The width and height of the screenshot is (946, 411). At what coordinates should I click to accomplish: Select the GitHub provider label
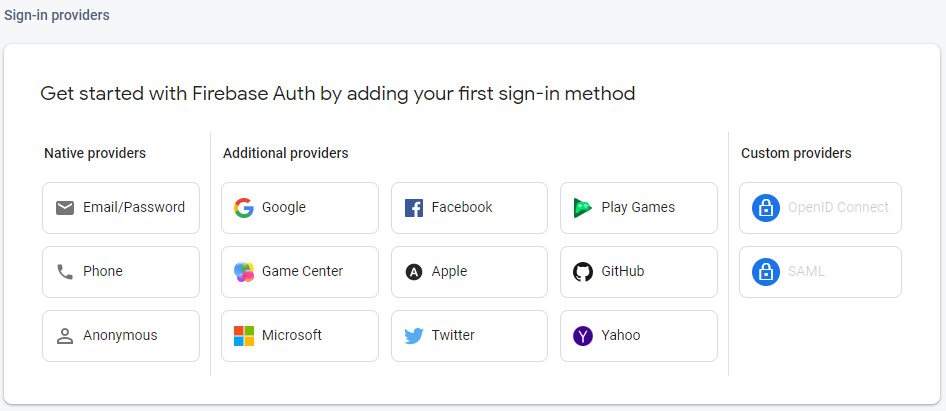coord(622,272)
